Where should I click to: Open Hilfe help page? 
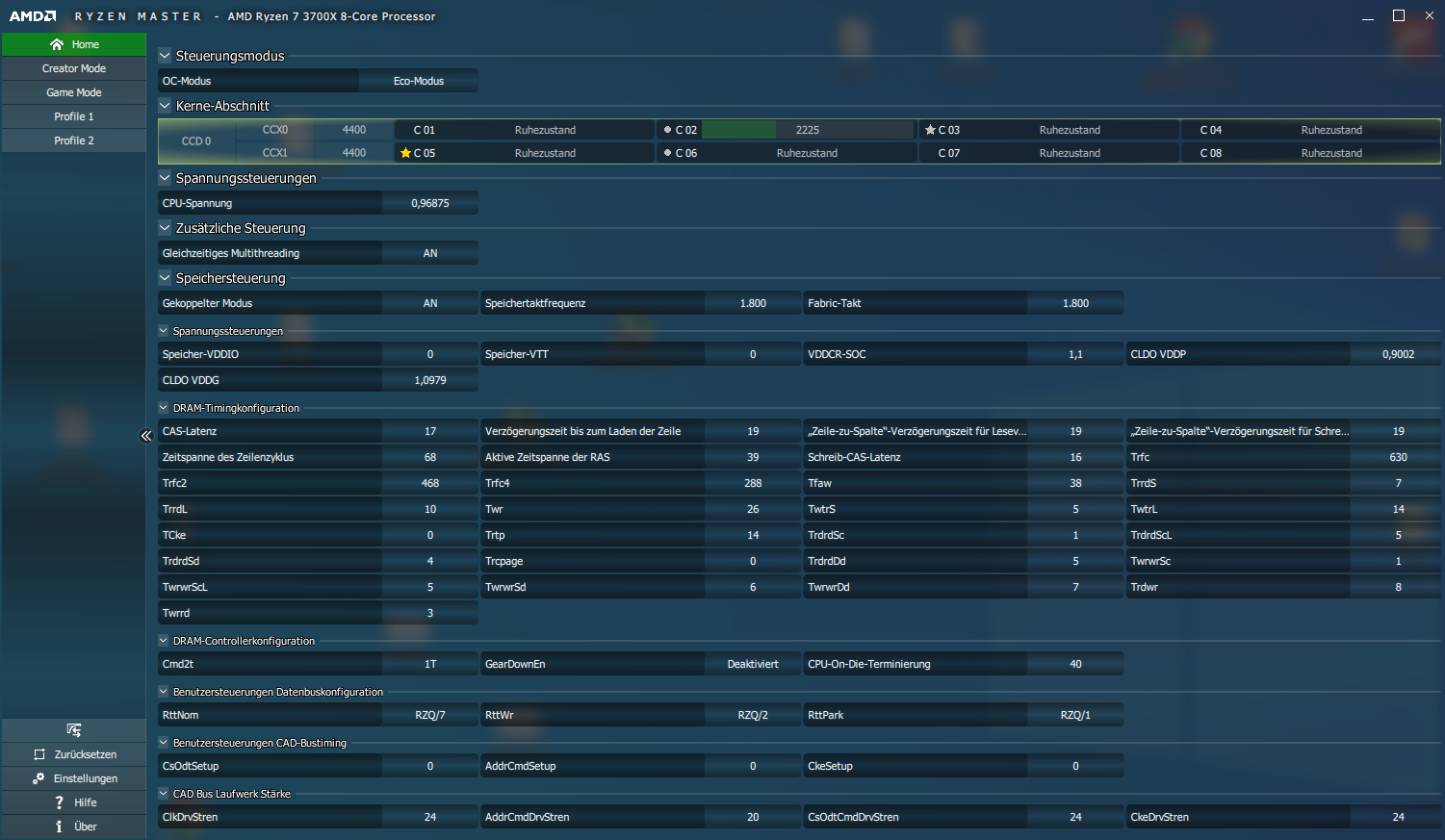(74, 802)
